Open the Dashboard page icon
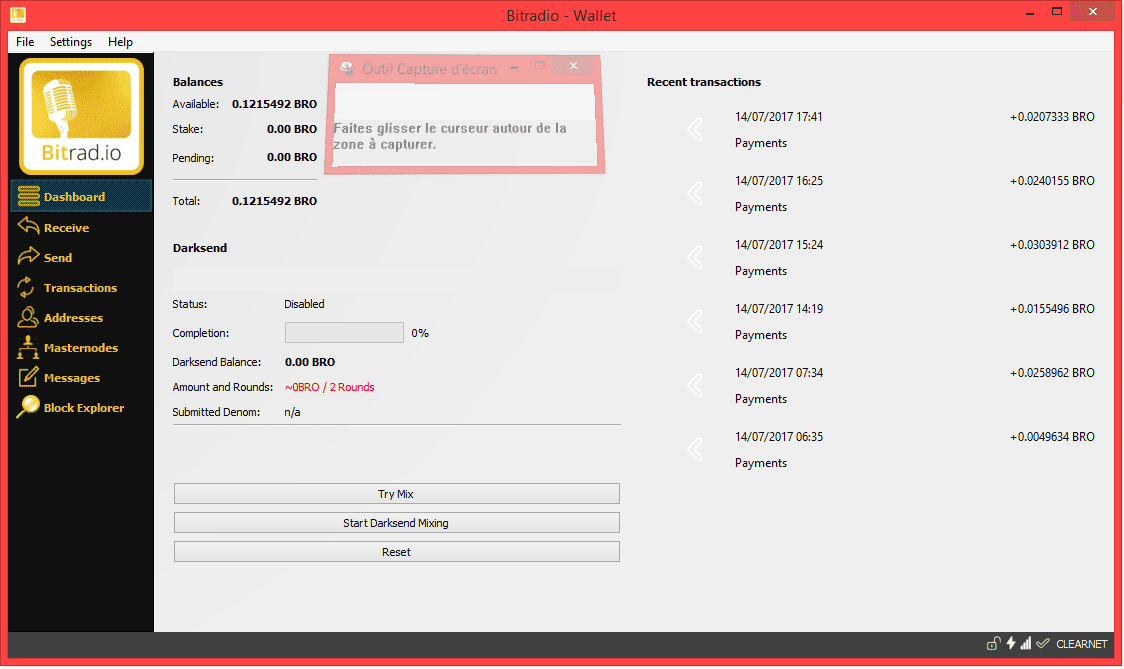Screen dimensions: 1124x669 tap(28, 196)
